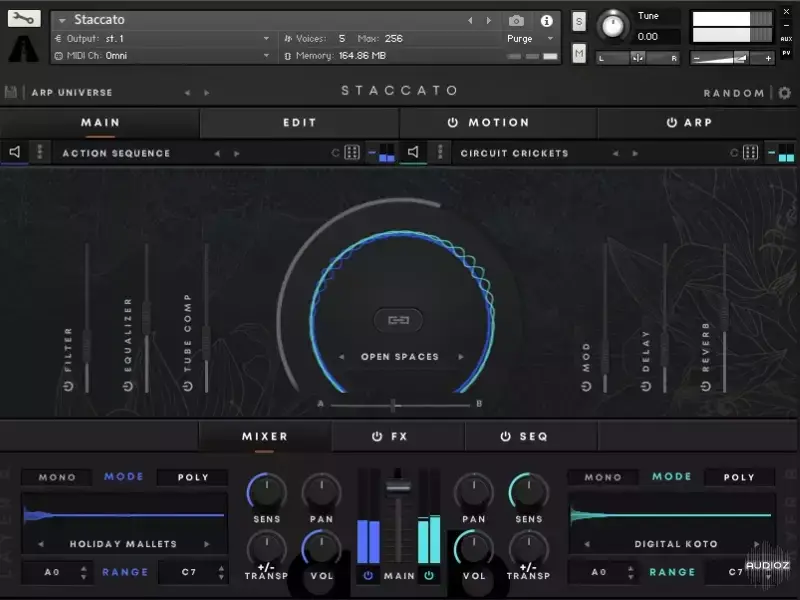Choose next sound after HOLIDAY MALLETS
This screenshot has height=600, width=800.
207,544
